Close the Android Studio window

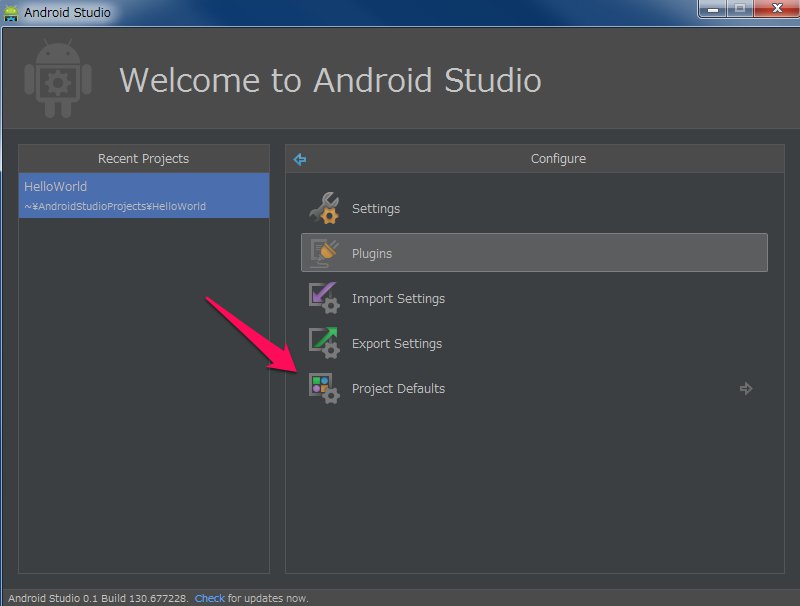[x=777, y=9]
